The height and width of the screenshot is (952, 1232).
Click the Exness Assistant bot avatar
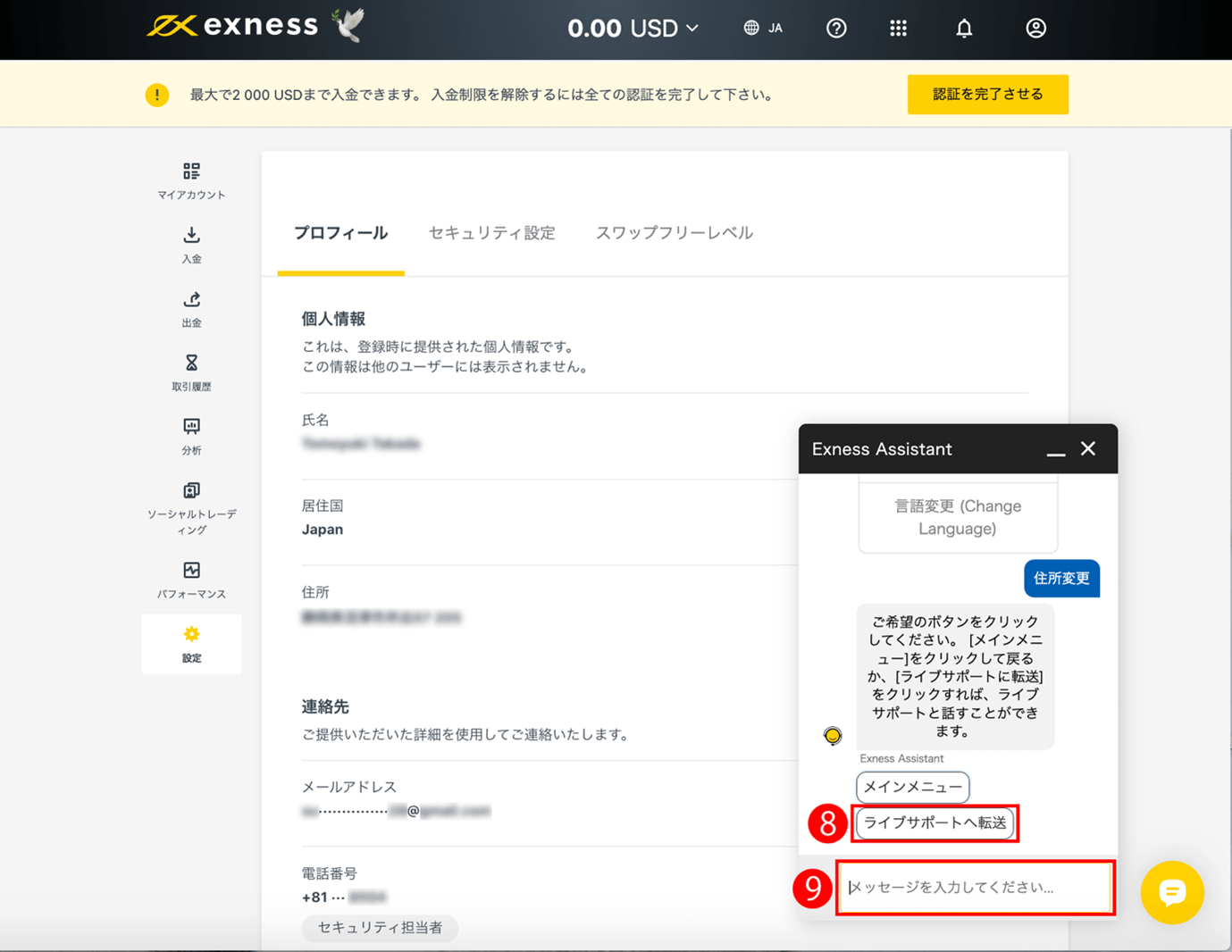(833, 736)
